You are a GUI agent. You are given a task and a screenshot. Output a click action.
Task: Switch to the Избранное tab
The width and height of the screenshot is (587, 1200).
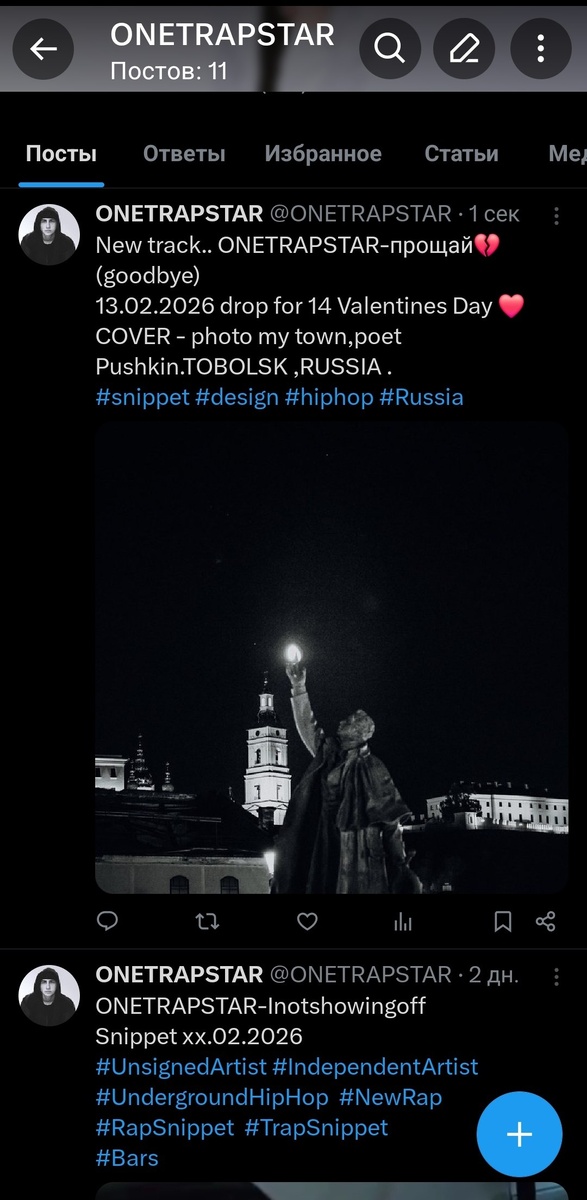point(323,154)
